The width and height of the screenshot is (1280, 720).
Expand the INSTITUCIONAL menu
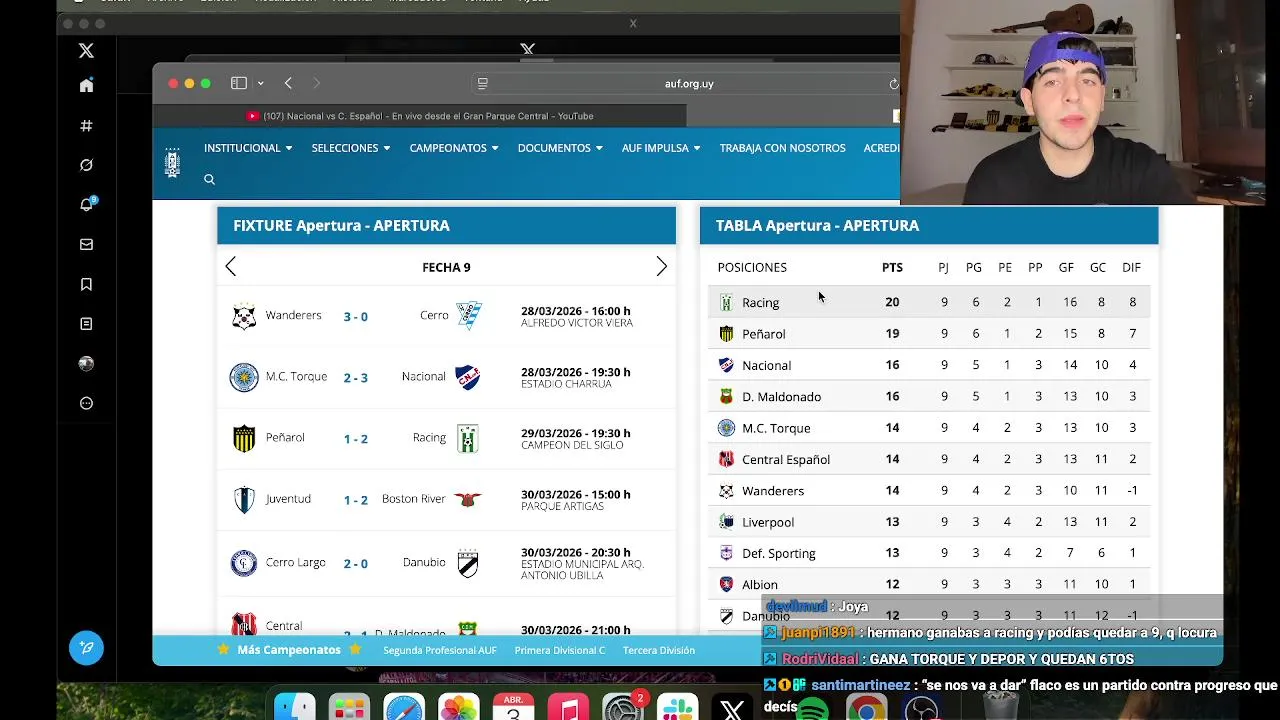pos(248,148)
